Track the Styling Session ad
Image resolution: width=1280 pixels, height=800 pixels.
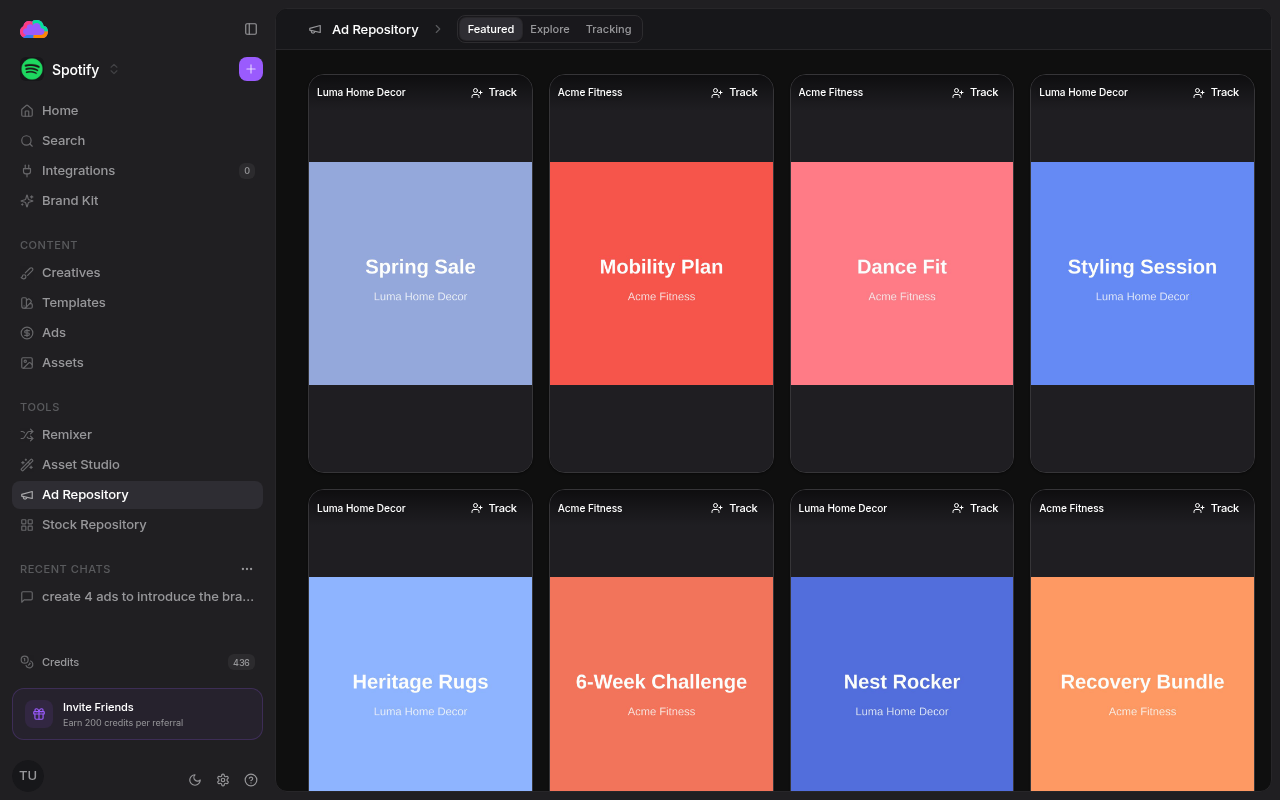[1216, 92]
